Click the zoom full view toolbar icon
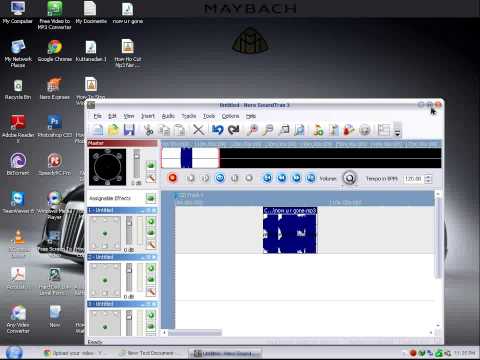 click(x=299, y=130)
